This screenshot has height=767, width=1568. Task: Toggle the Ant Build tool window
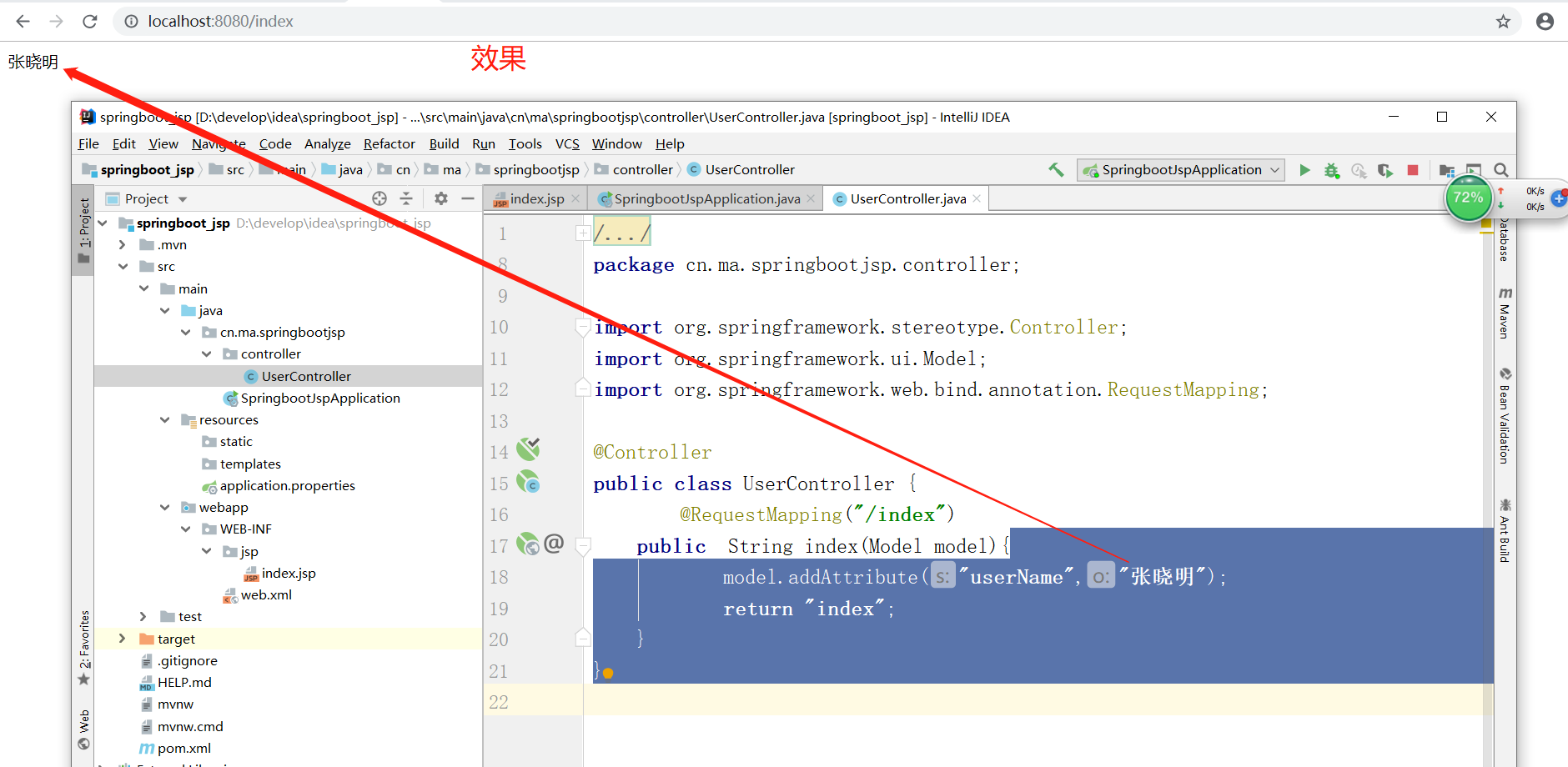(x=1505, y=530)
